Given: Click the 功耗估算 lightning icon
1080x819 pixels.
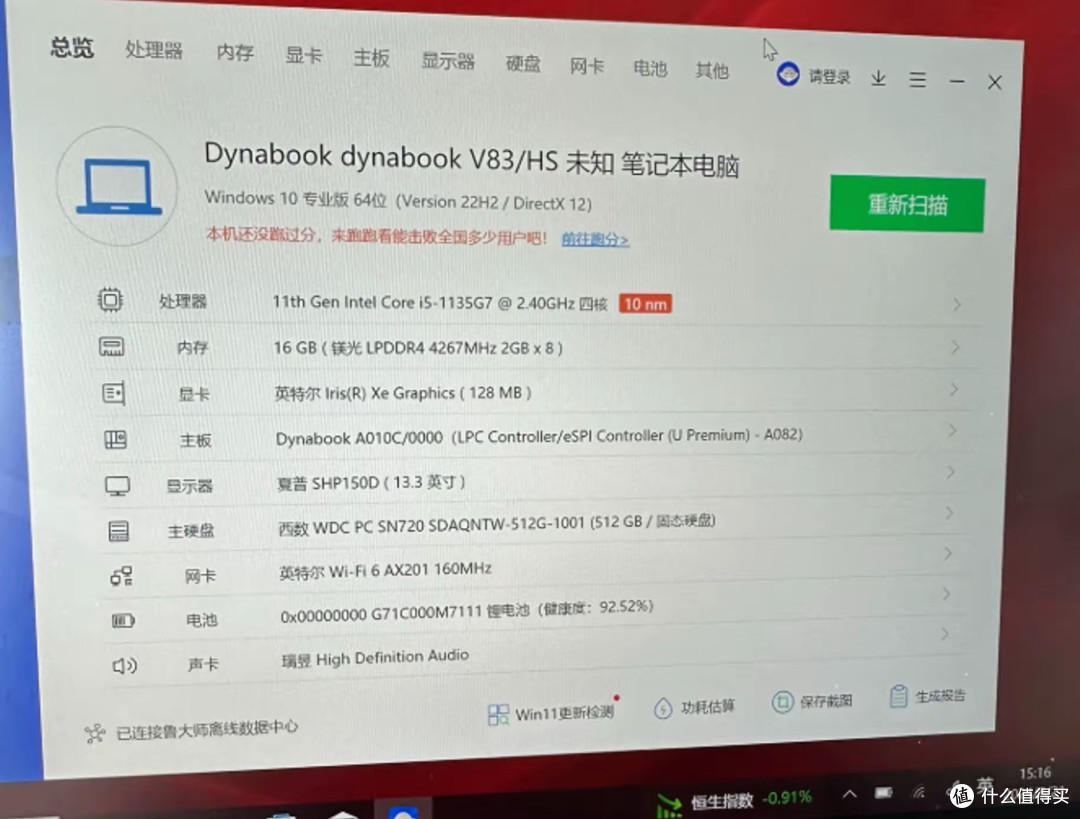Looking at the screenshot, I should (x=663, y=708).
